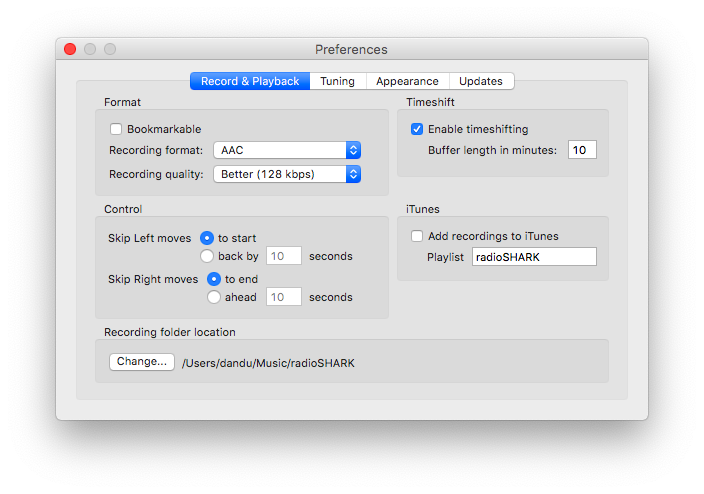
Task: Disable the Enable timeshifting checkbox
Action: pos(417,129)
